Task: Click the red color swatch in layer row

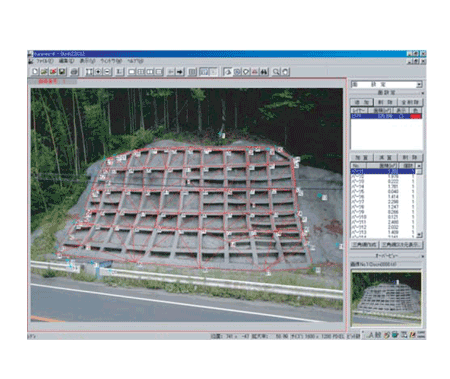Action: click(416, 116)
